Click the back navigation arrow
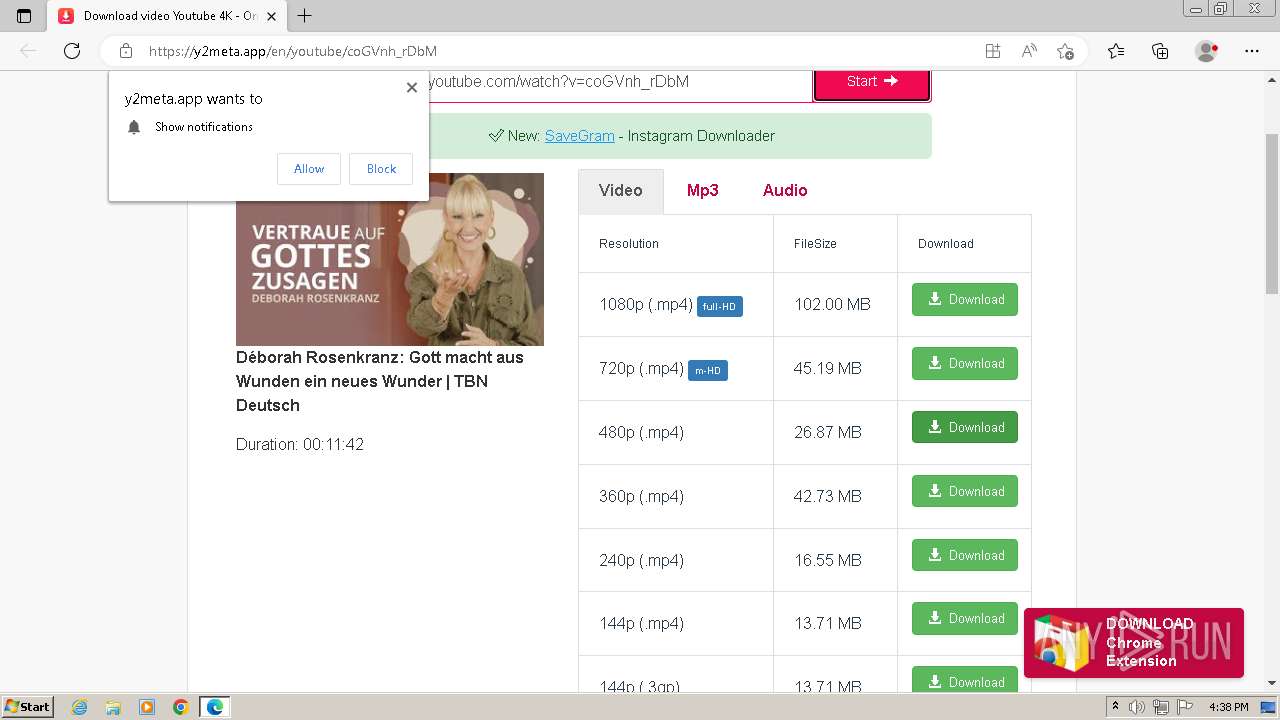The width and height of the screenshot is (1280, 720). tap(28, 51)
